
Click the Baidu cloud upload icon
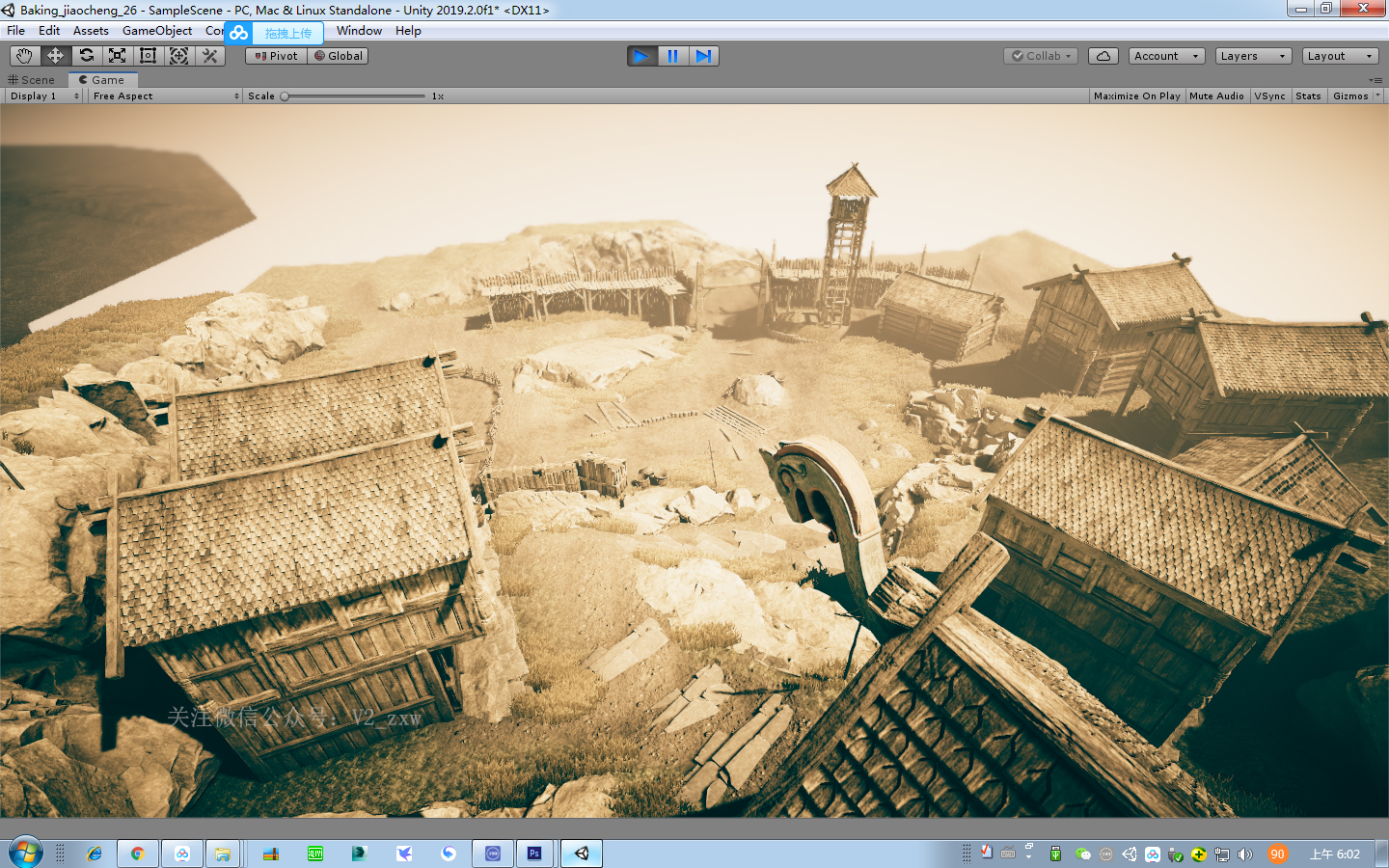click(238, 33)
